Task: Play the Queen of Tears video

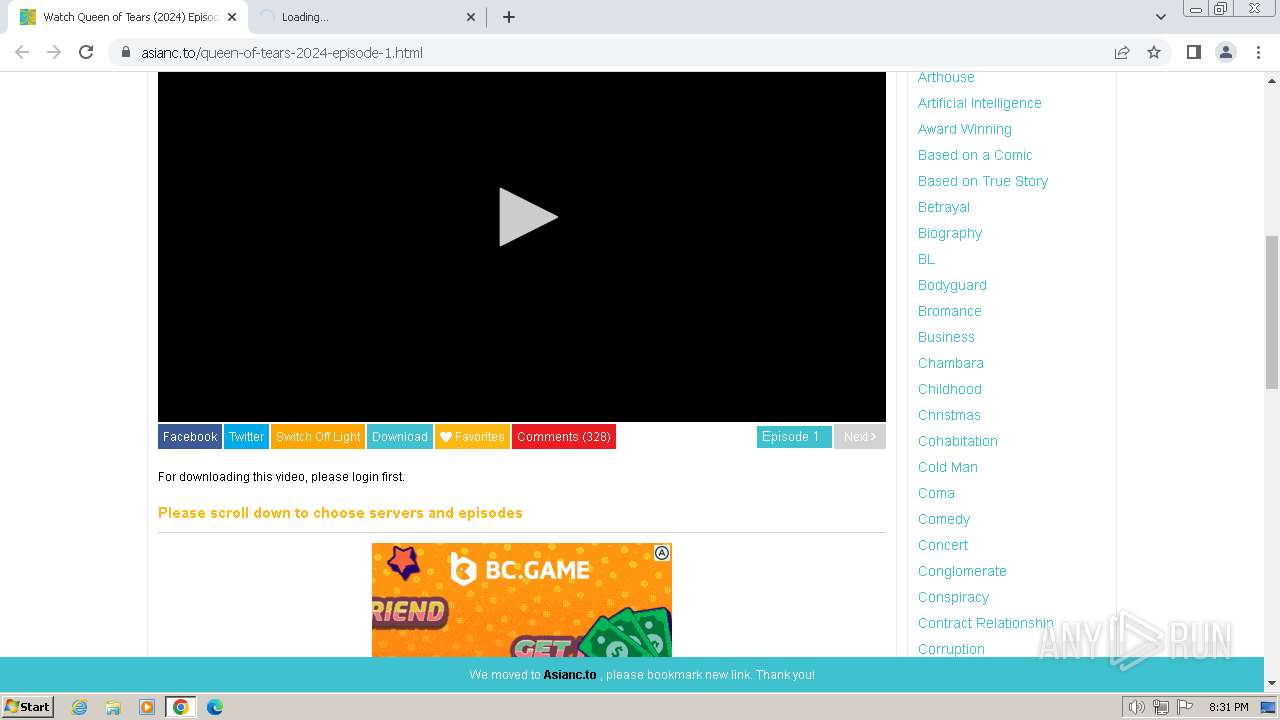Action: [x=528, y=217]
